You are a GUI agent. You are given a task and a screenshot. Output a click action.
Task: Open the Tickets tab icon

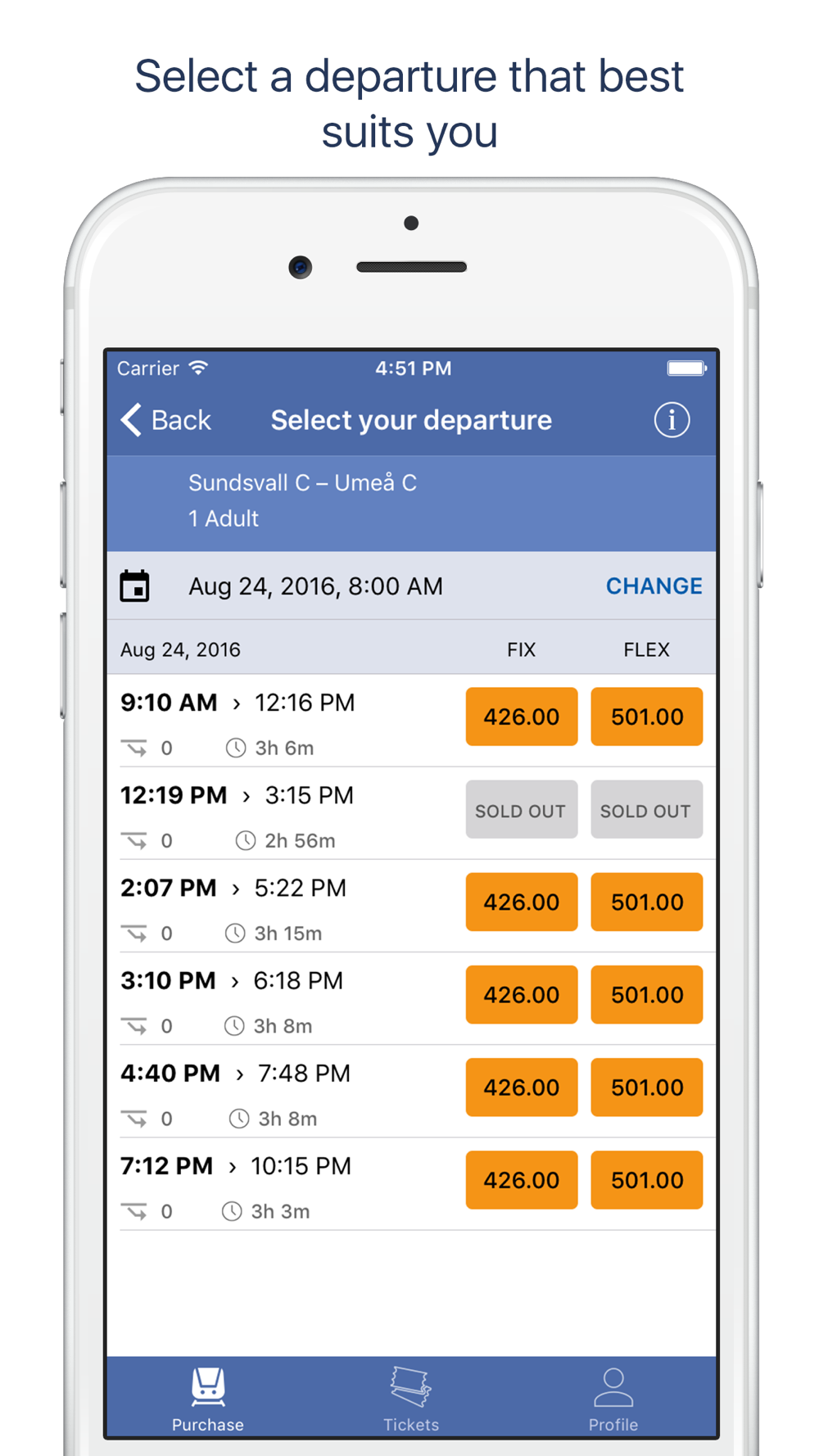pos(411,1386)
